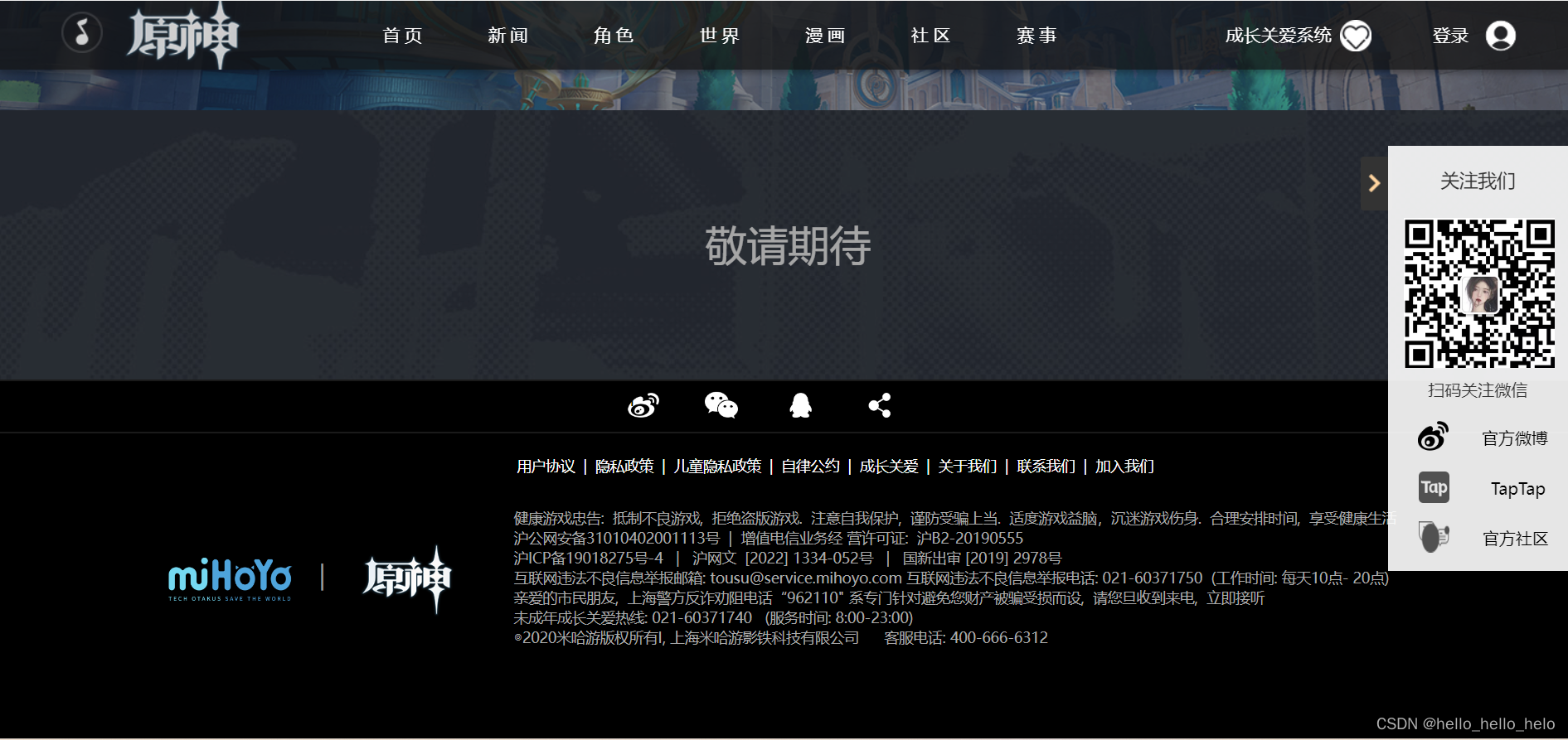
Task: Open 关于我们 footer link
Action: [968, 467]
